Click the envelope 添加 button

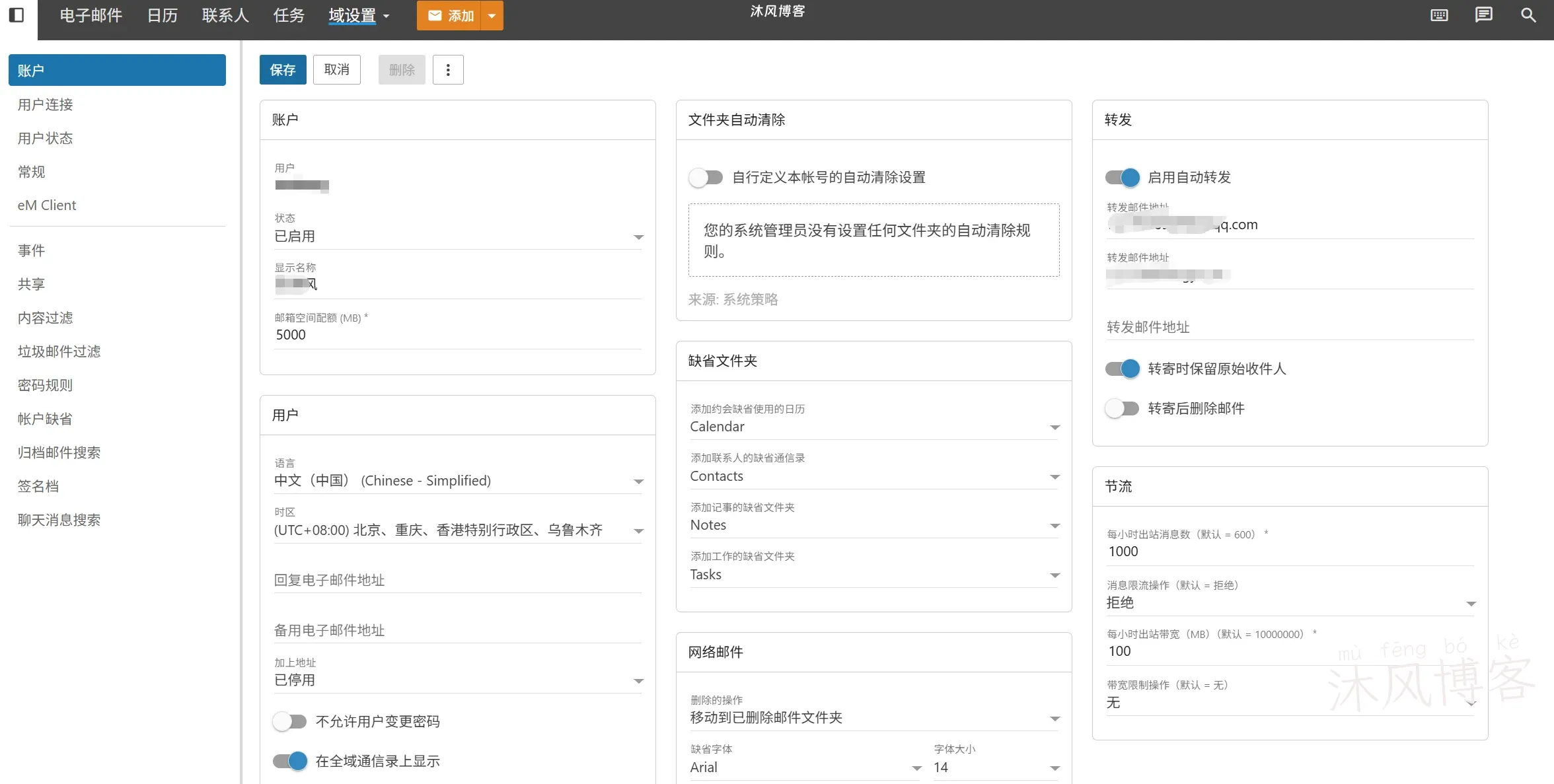pos(449,15)
